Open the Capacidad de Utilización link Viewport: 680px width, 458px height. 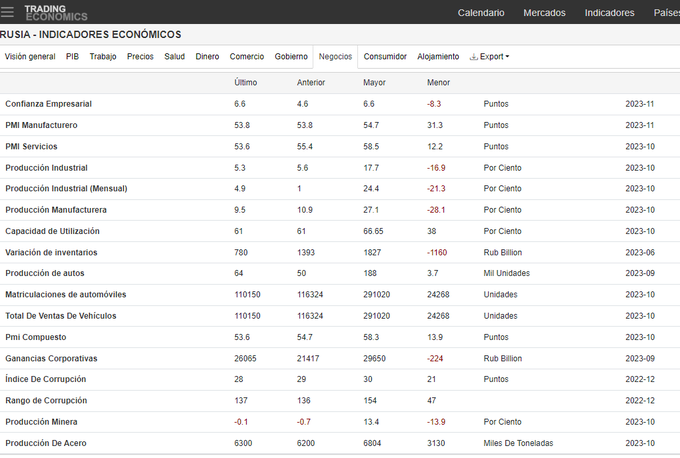pos(52,231)
